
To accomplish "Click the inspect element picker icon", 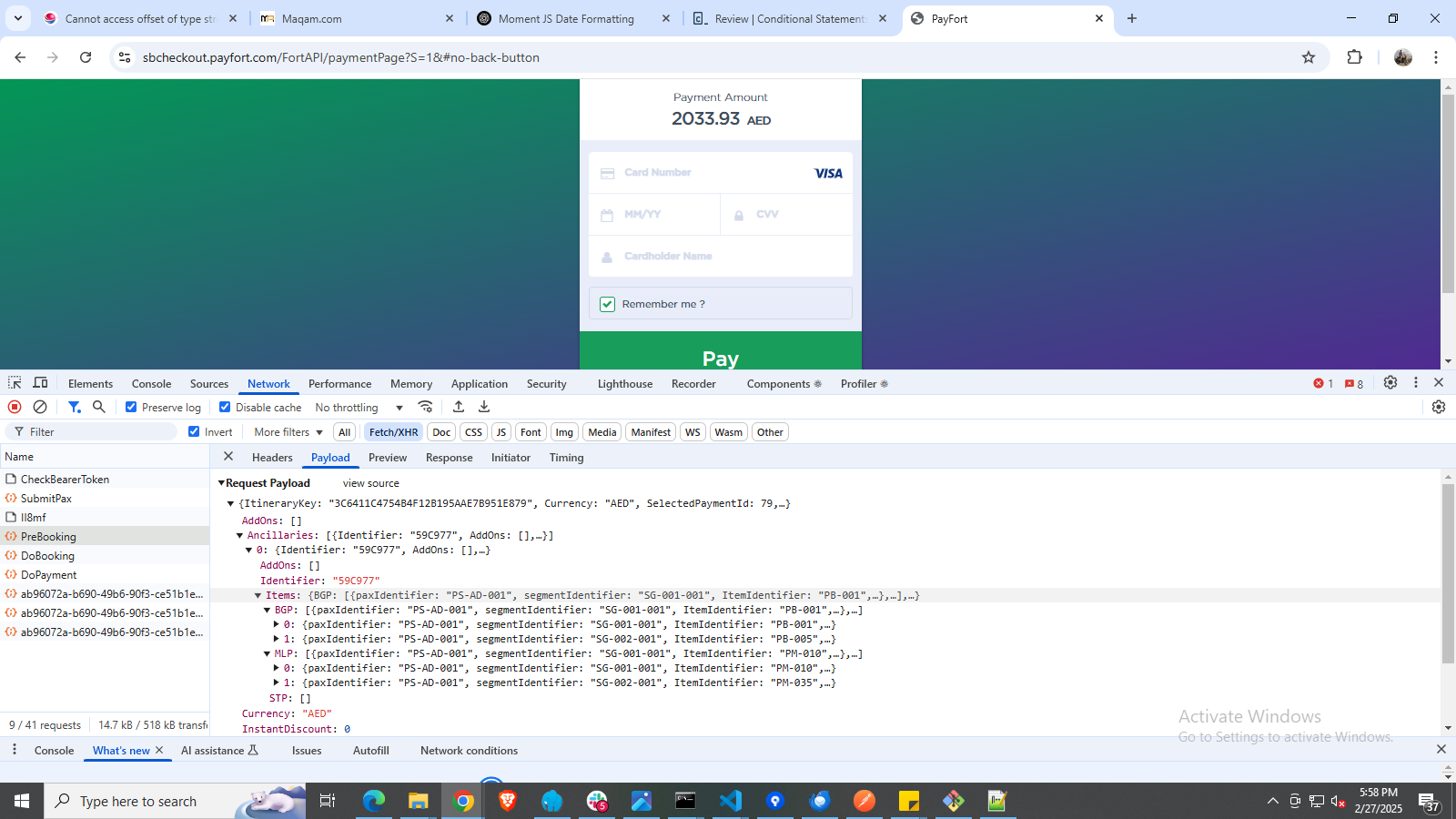I will coord(15,383).
